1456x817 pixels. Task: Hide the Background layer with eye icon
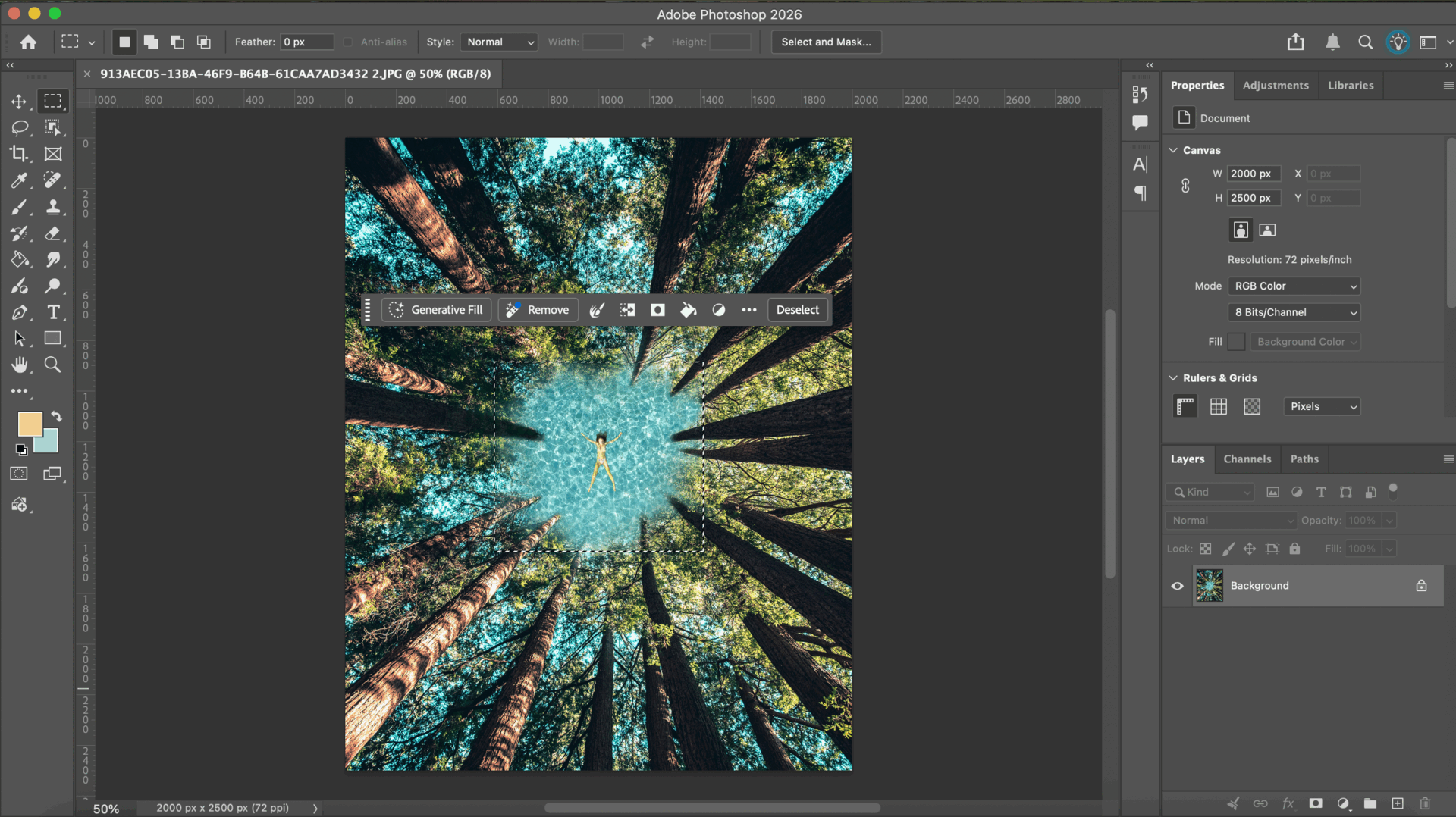[x=1177, y=586]
